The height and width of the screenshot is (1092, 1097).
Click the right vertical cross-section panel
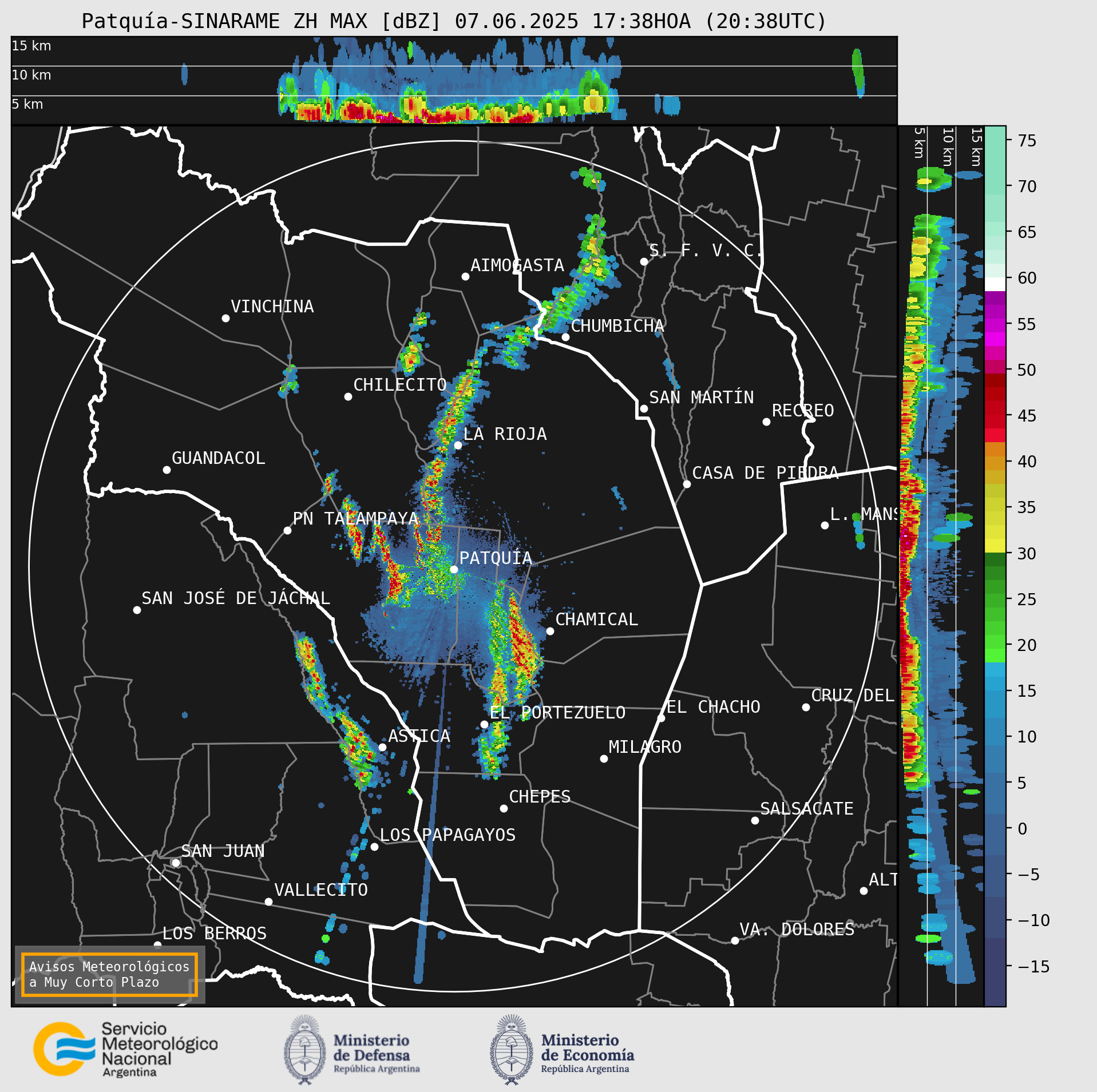941,566
